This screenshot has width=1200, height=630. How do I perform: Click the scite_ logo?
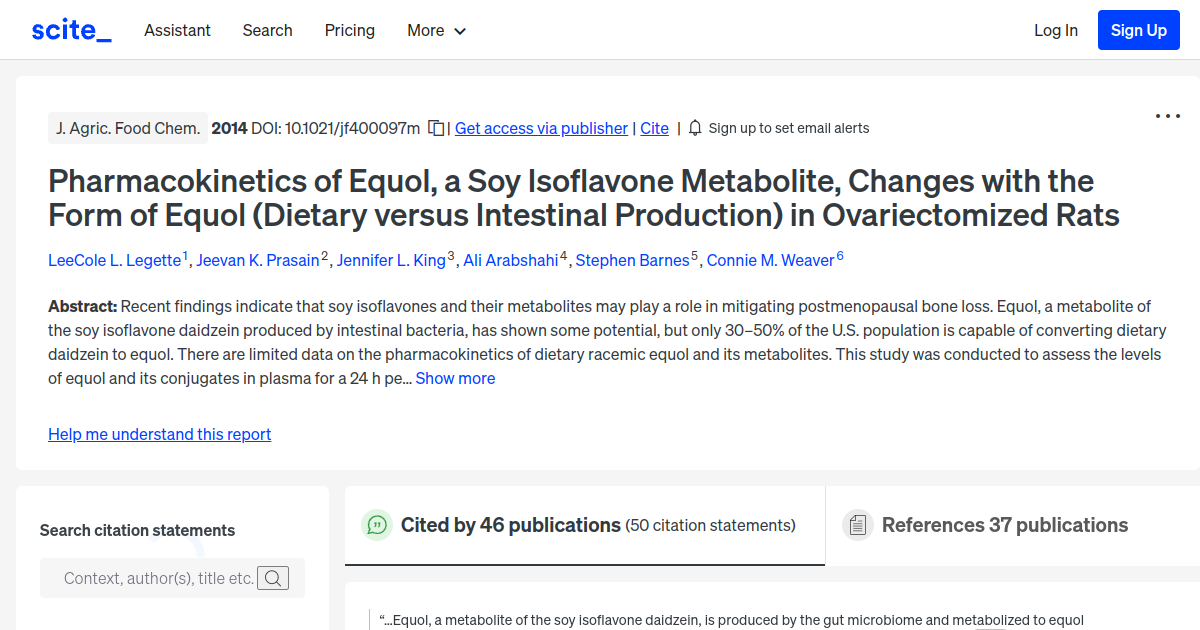70,29
